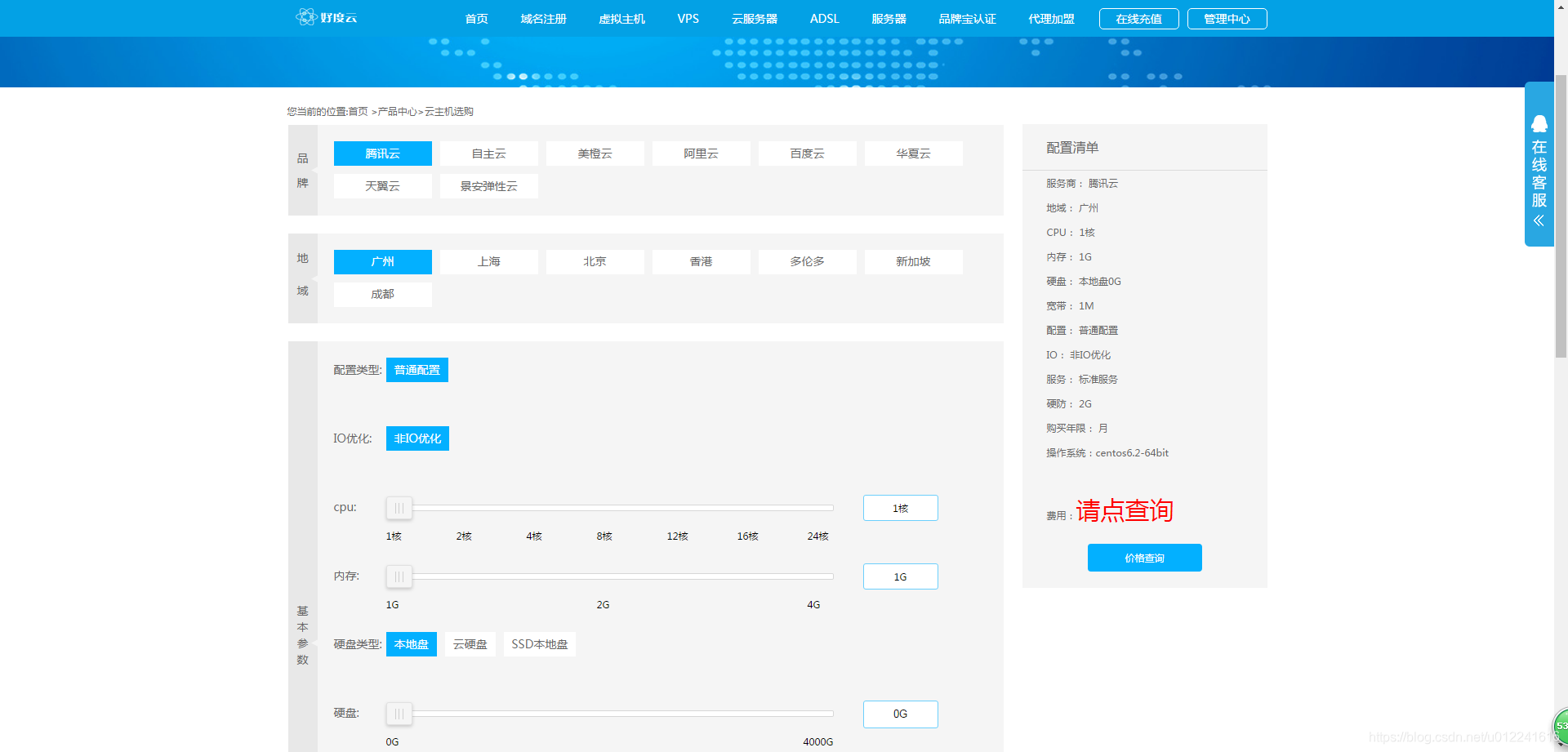
Task: Click the 在线充值 button
Action: pyautogui.click(x=1138, y=19)
